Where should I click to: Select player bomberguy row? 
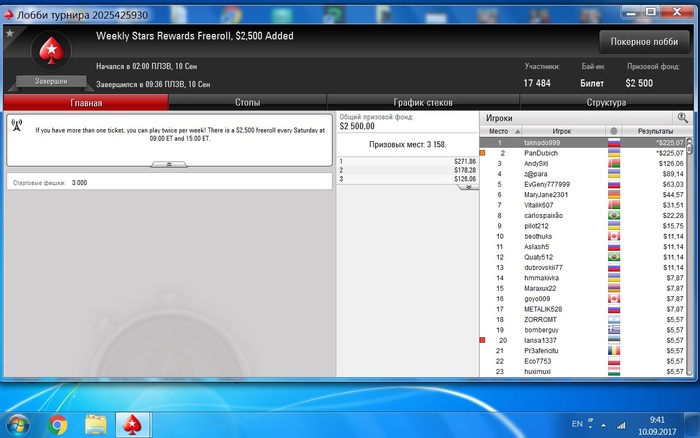[x=583, y=330]
